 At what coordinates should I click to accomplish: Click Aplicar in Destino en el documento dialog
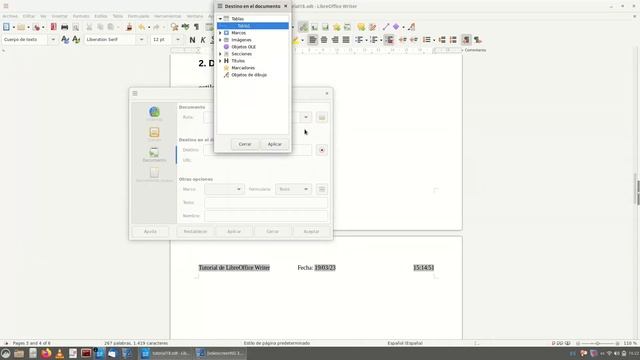click(x=275, y=144)
